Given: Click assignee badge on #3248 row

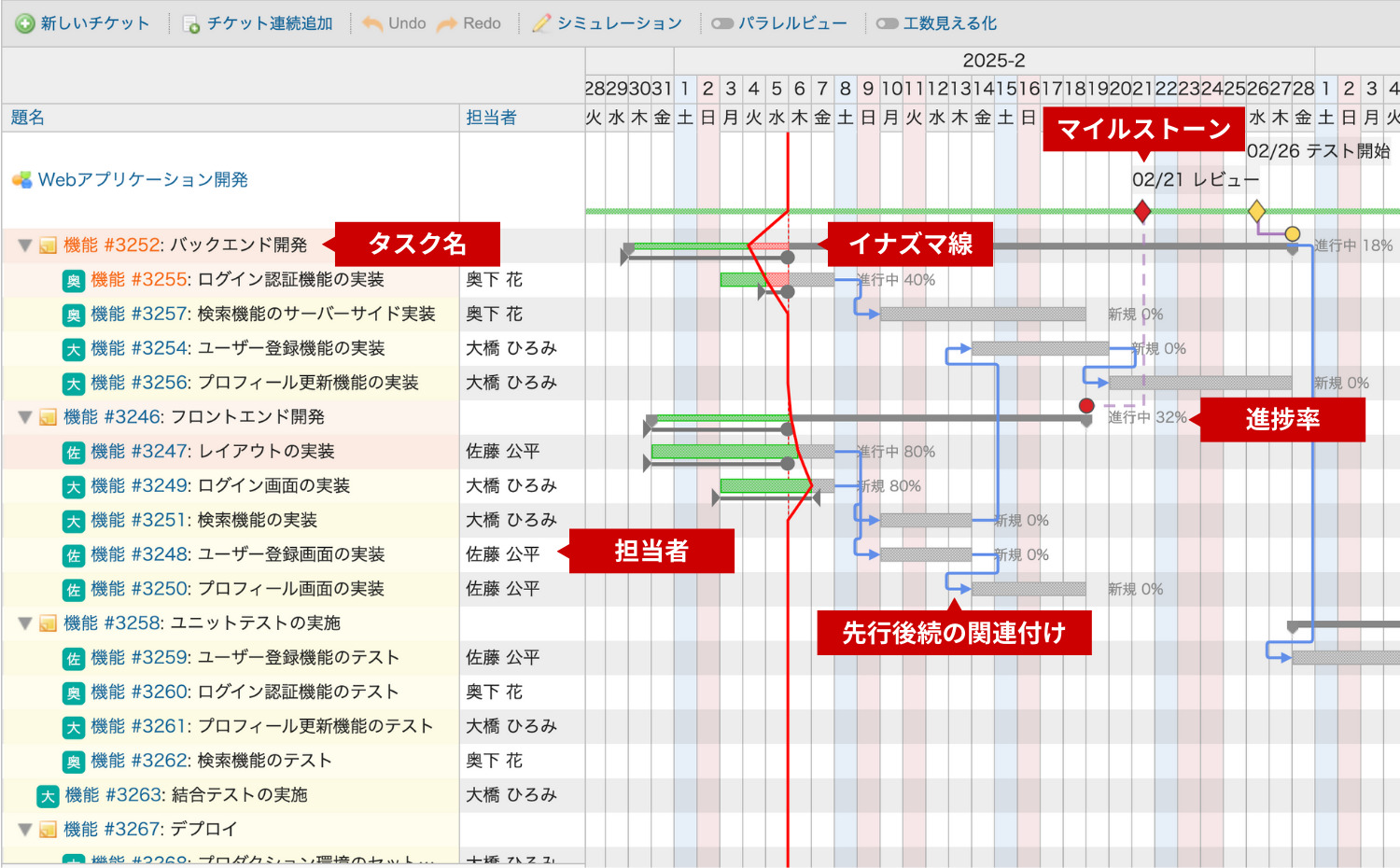Looking at the screenshot, I should tap(74, 556).
